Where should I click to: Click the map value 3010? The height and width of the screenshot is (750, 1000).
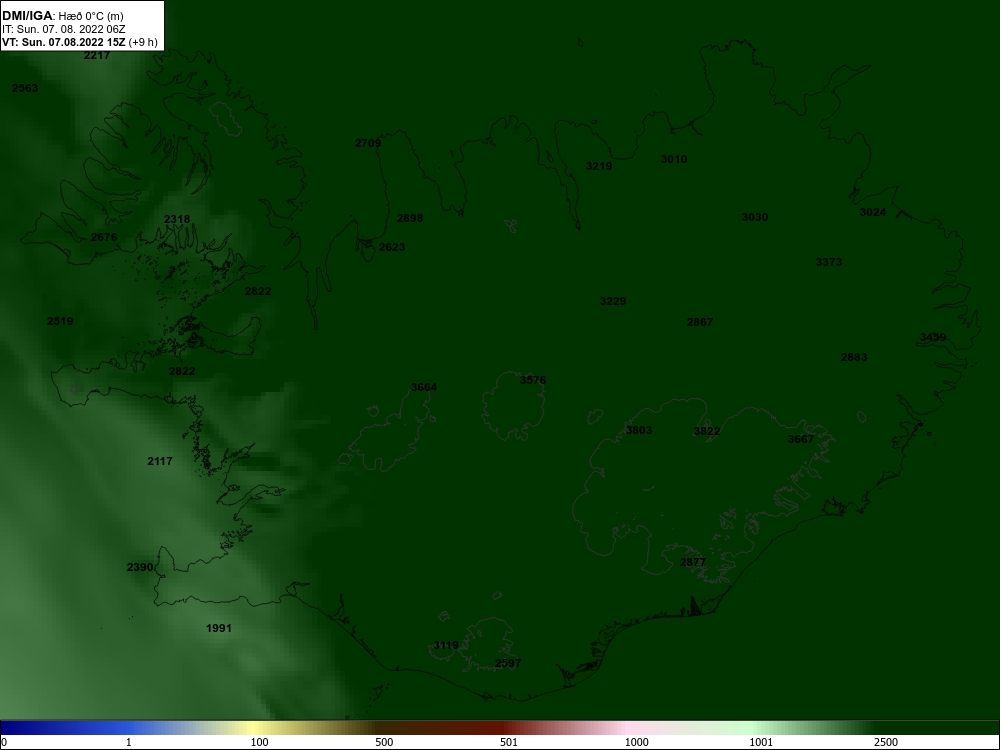tap(674, 159)
